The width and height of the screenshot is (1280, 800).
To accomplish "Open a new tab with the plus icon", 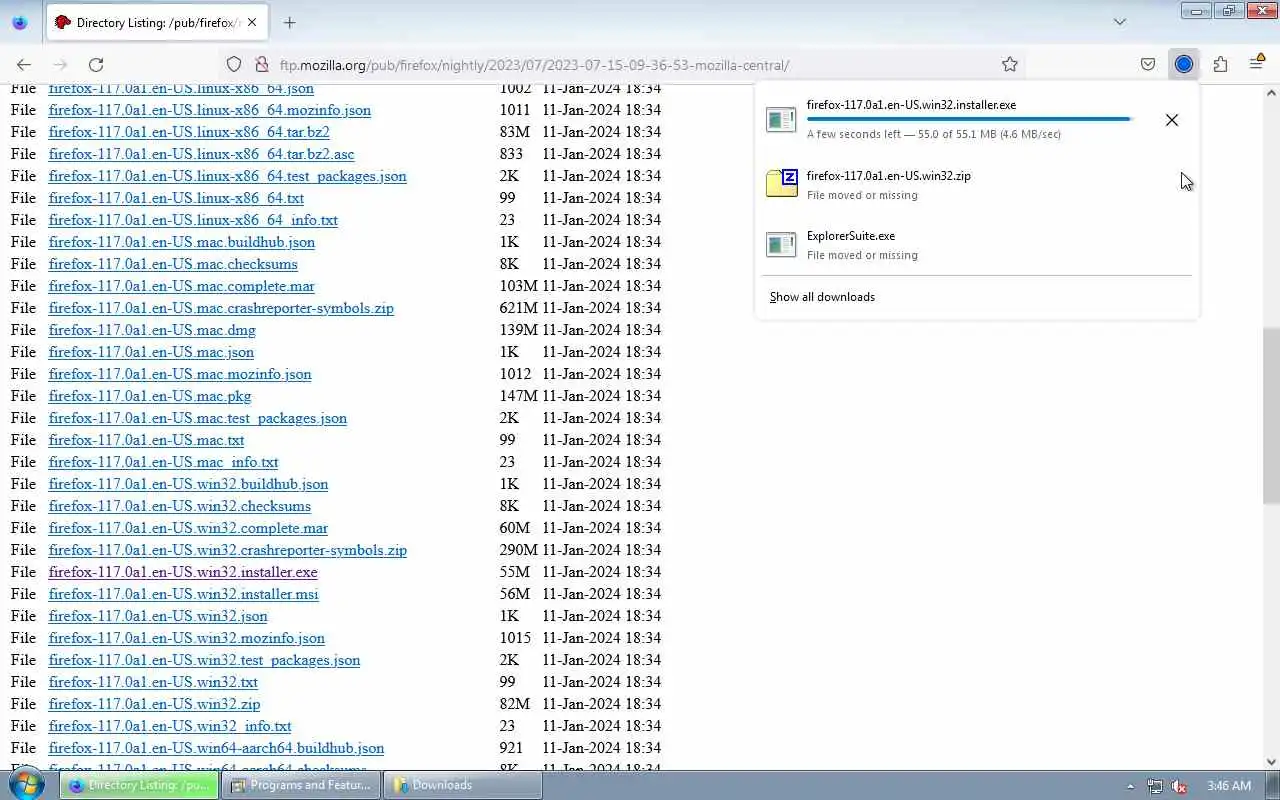I will point(289,22).
